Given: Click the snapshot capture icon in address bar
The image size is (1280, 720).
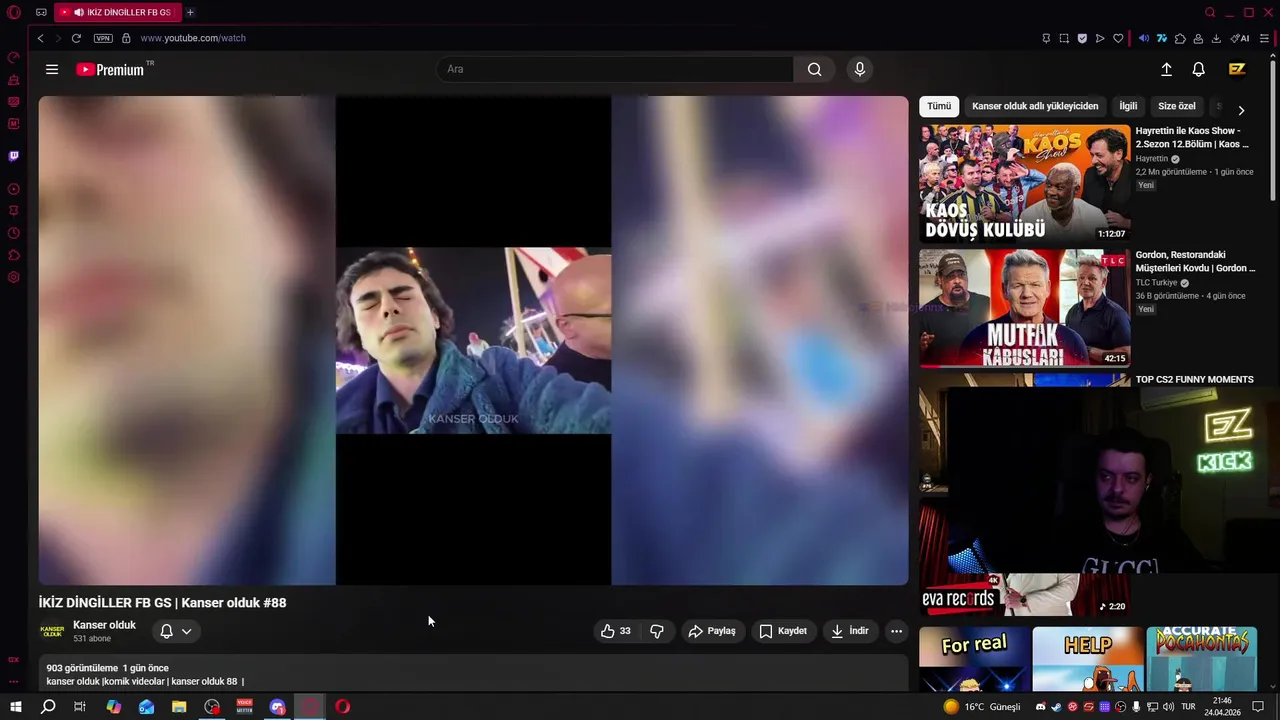Looking at the screenshot, I should click(x=1064, y=38).
